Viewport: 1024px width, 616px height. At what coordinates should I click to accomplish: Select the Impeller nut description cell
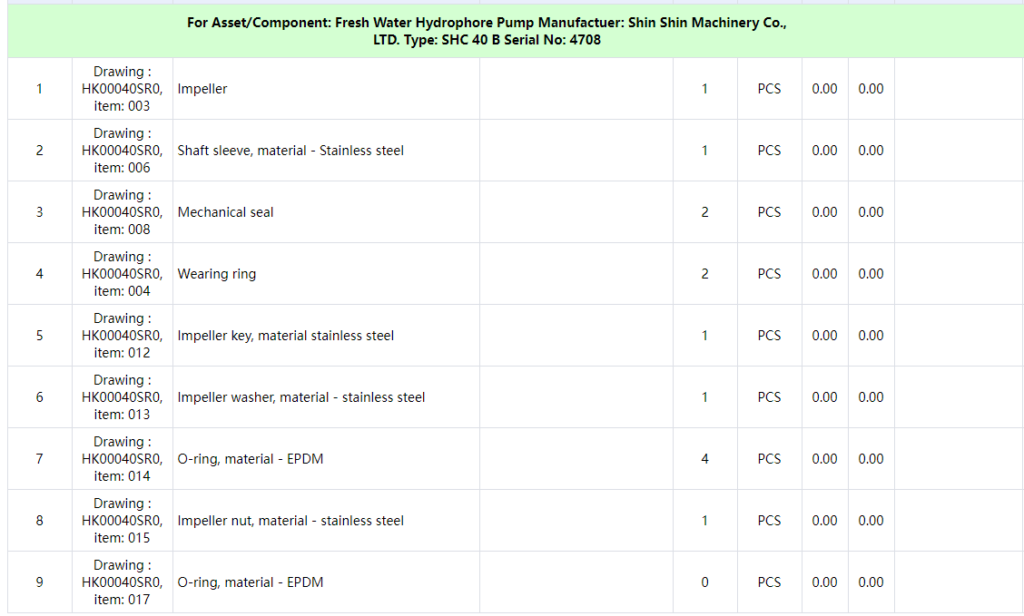click(291, 521)
